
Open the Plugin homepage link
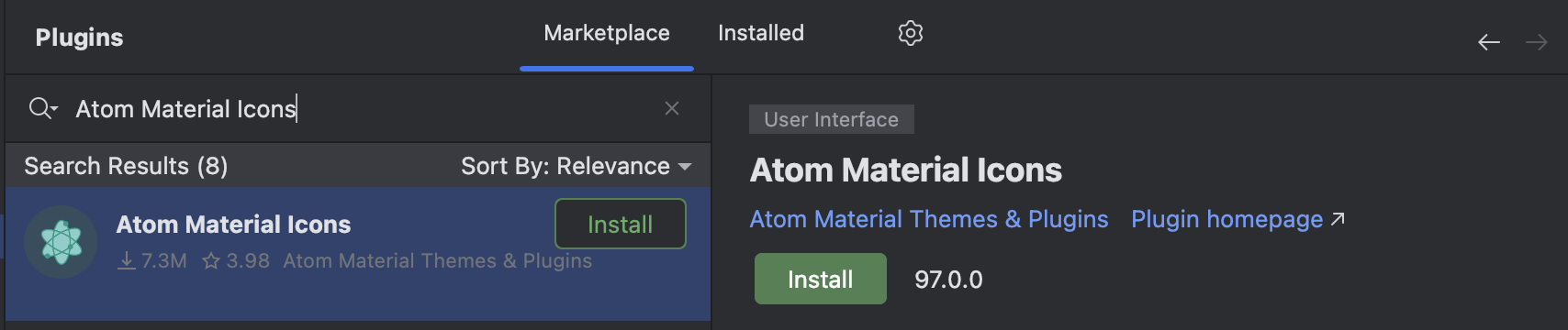coord(1238,219)
